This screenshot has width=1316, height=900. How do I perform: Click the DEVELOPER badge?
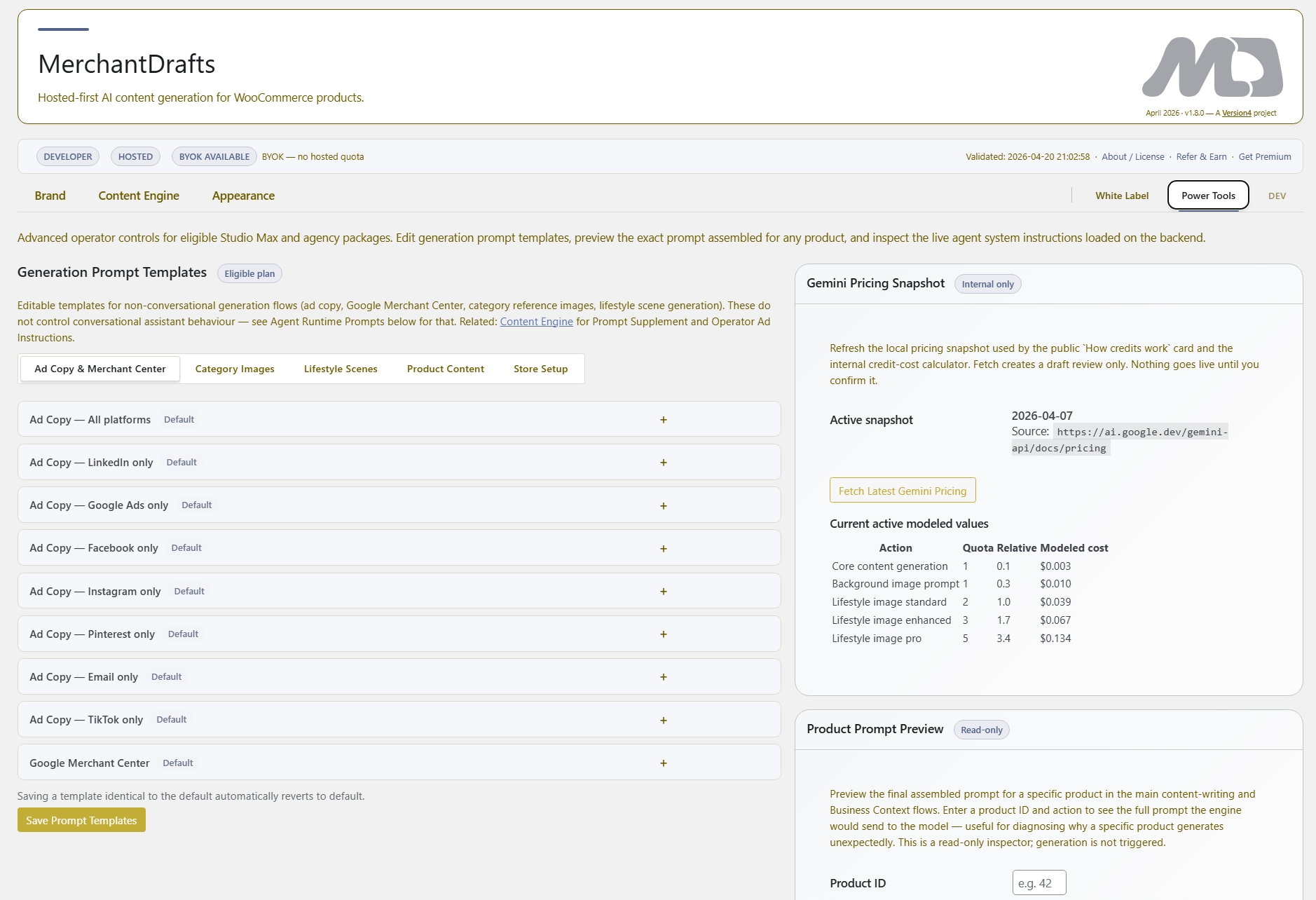point(68,156)
